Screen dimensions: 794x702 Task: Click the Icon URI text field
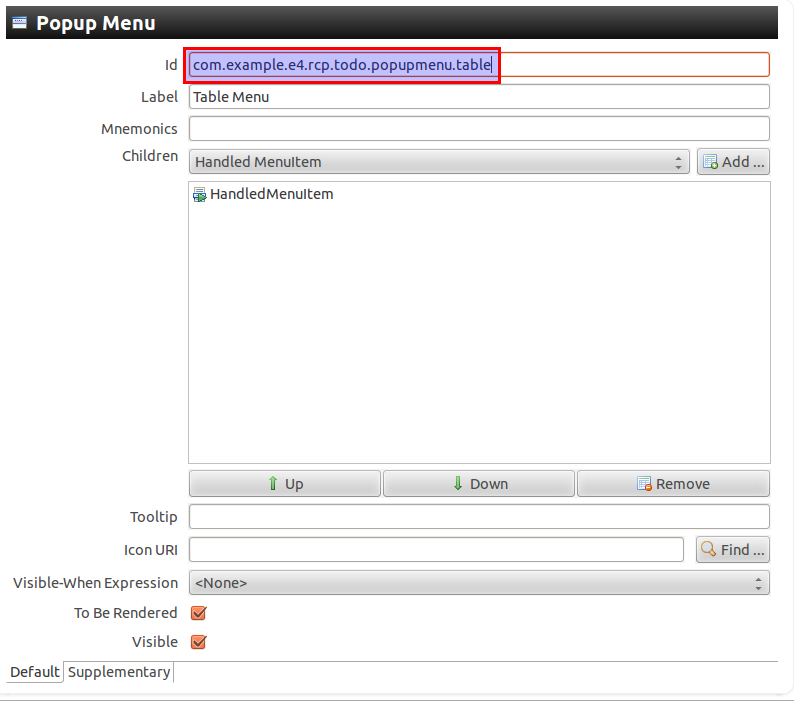coord(436,549)
